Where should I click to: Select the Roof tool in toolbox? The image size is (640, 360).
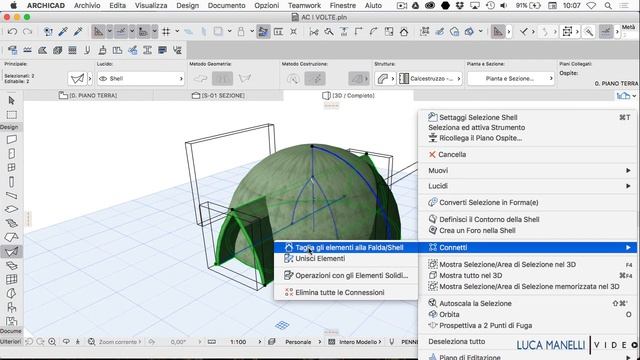(11, 237)
